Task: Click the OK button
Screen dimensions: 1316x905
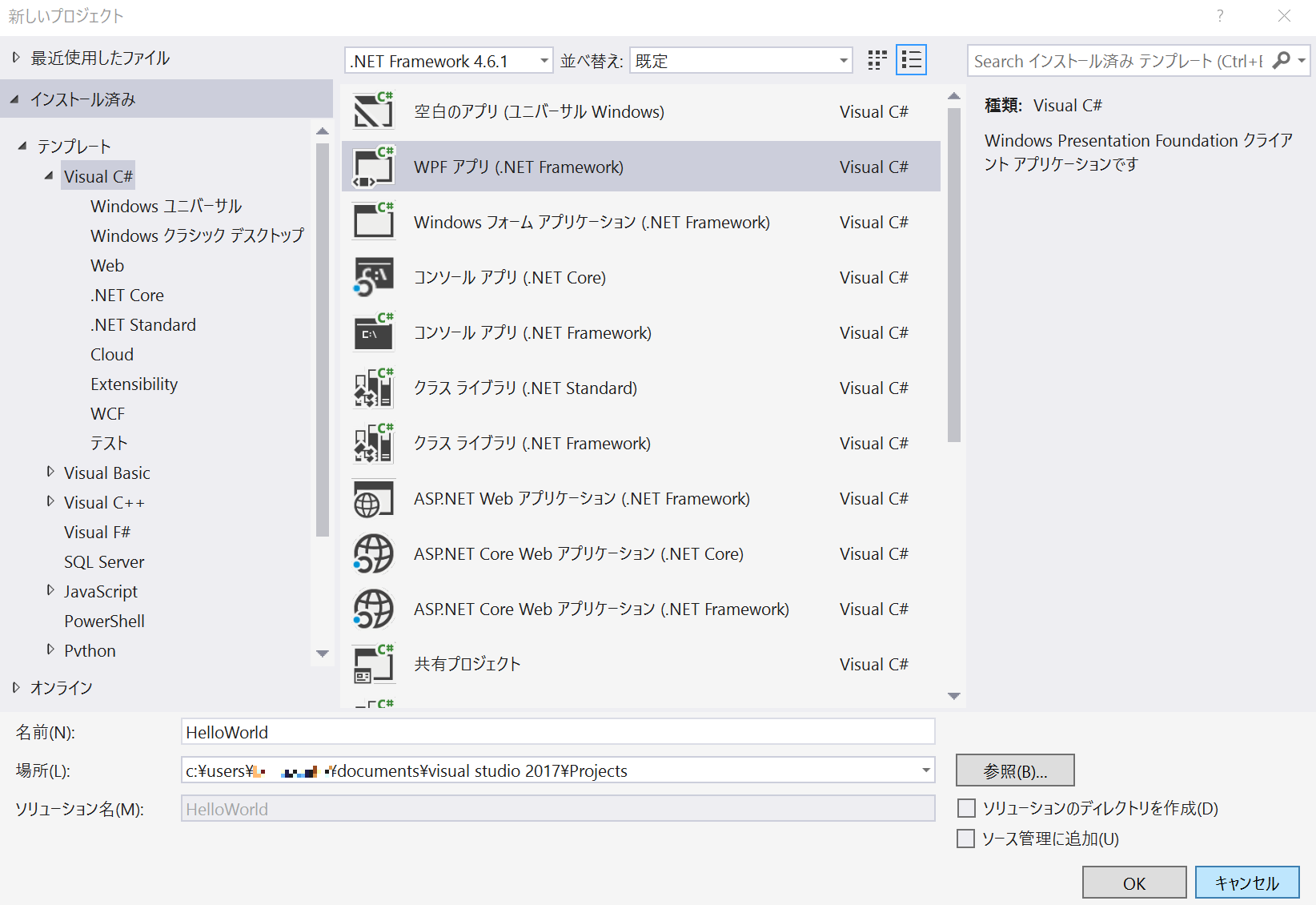Action: [x=1134, y=883]
